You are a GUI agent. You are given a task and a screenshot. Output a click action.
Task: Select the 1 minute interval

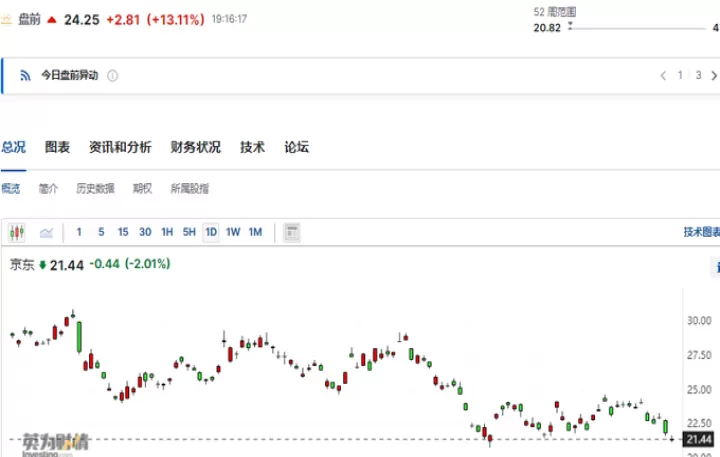pos(79,232)
